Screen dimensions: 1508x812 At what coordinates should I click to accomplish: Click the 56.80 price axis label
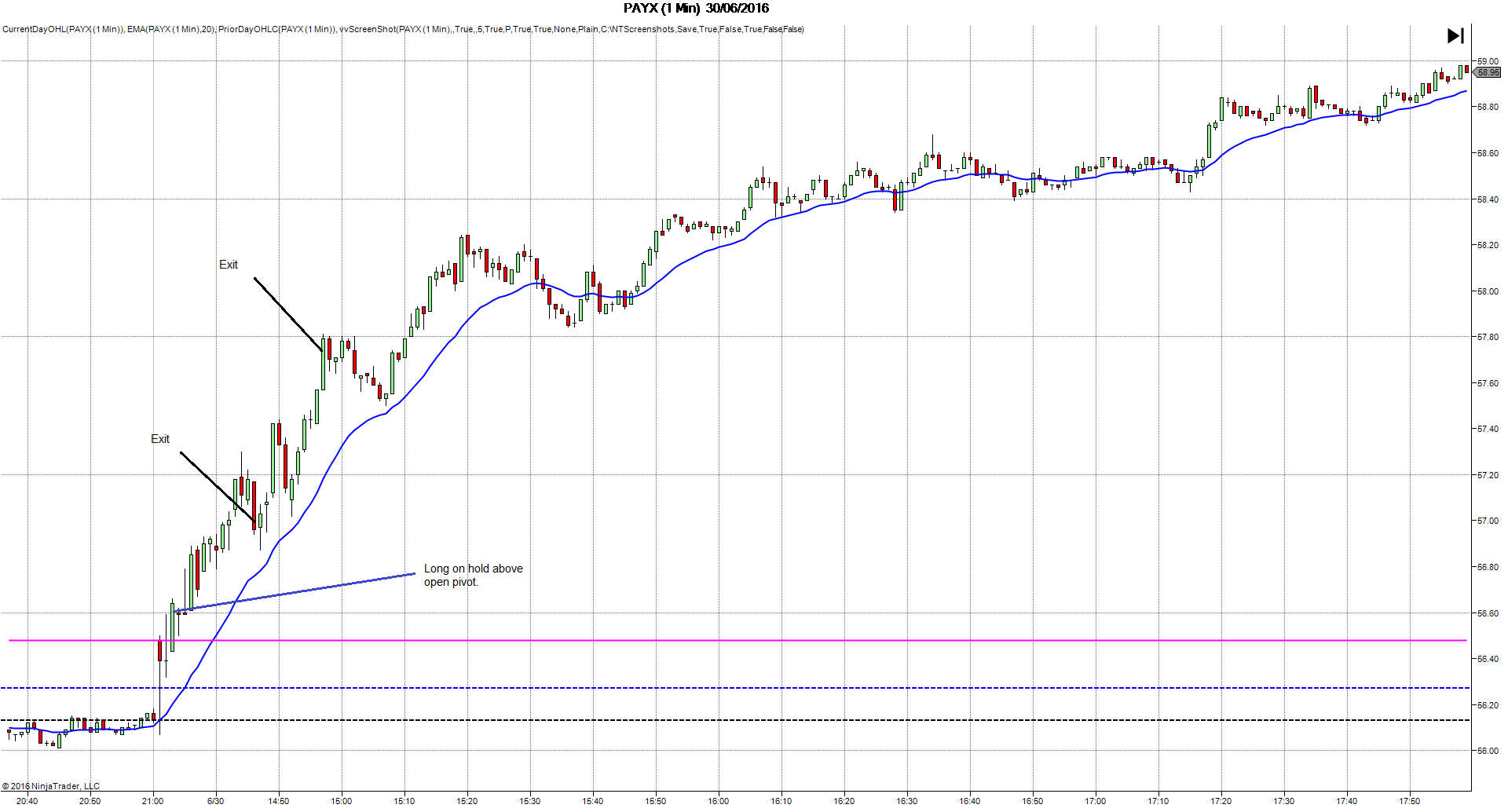click(x=1488, y=567)
